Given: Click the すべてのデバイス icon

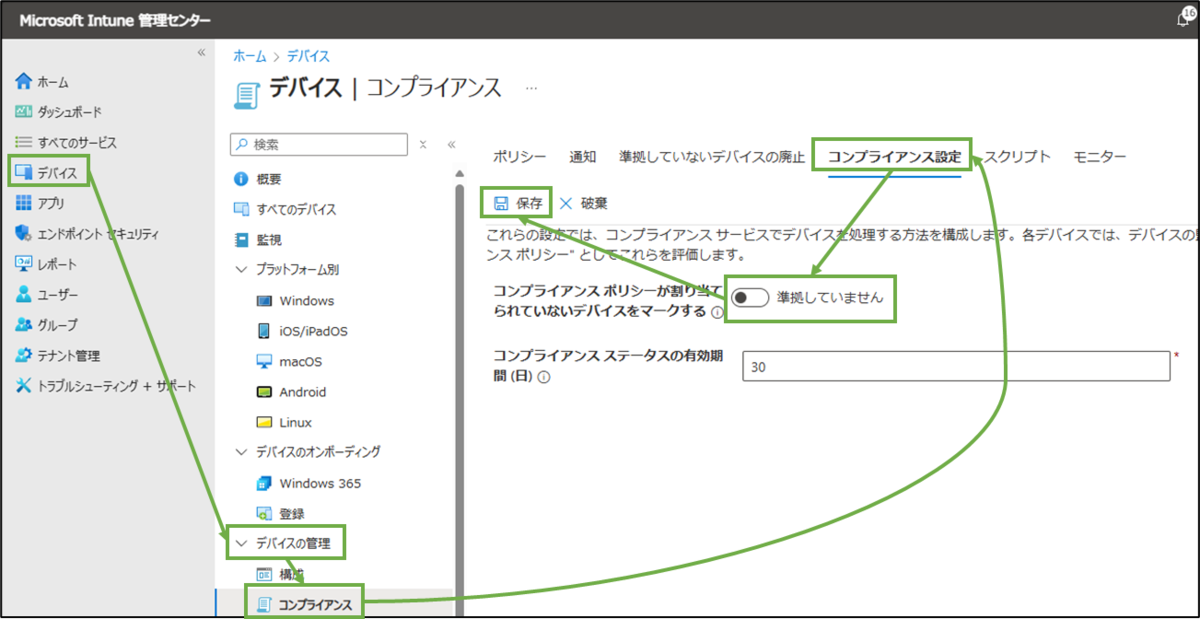Looking at the screenshot, I should point(240,209).
